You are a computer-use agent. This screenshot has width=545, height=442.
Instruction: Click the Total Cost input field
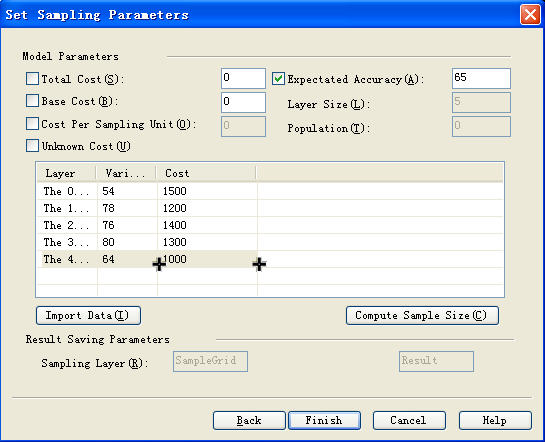(243, 78)
